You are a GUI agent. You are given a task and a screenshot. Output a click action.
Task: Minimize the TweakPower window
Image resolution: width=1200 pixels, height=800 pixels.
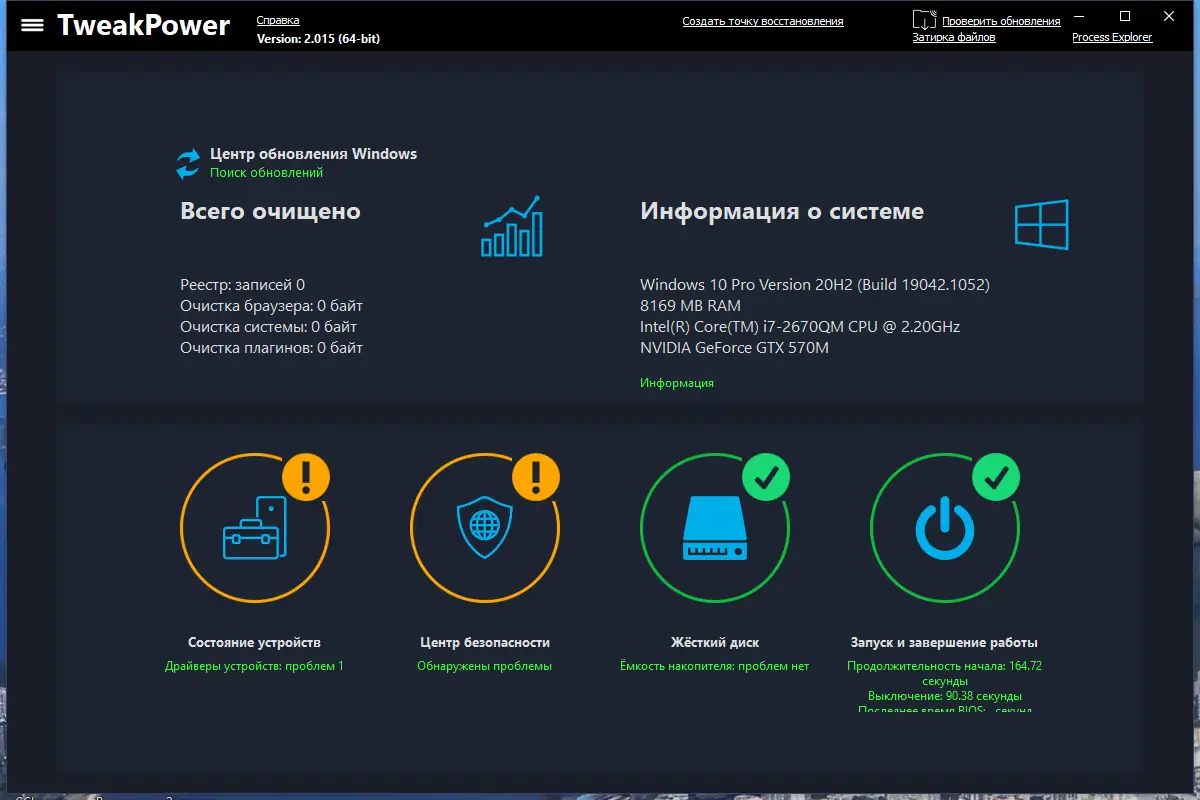click(x=1079, y=16)
